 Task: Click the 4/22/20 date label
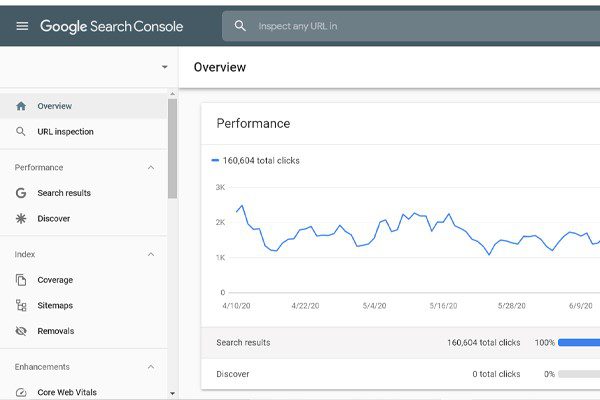coord(305,306)
